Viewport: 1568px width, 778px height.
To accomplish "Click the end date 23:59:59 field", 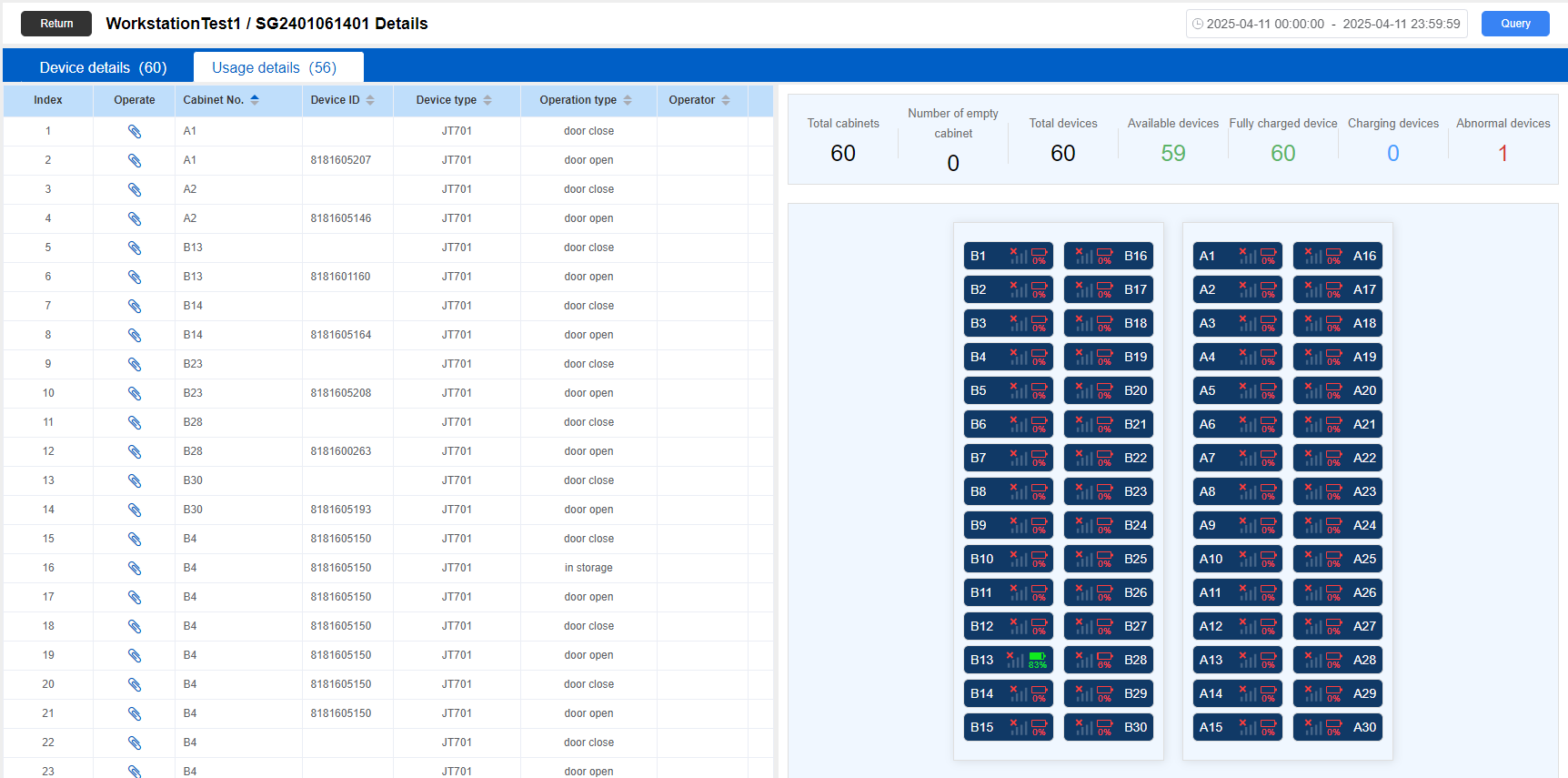I will (x=1401, y=24).
